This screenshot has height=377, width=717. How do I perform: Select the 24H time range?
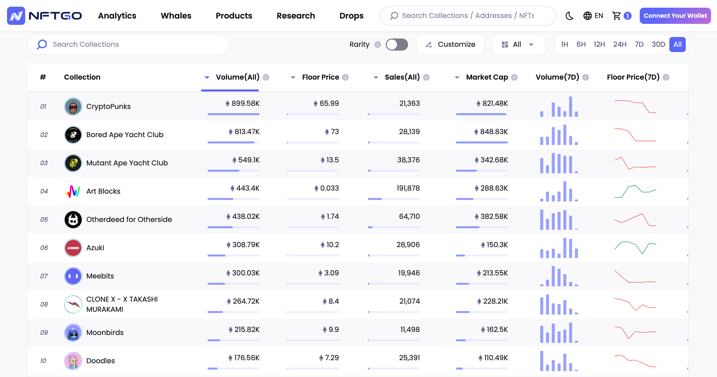point(620,44)
